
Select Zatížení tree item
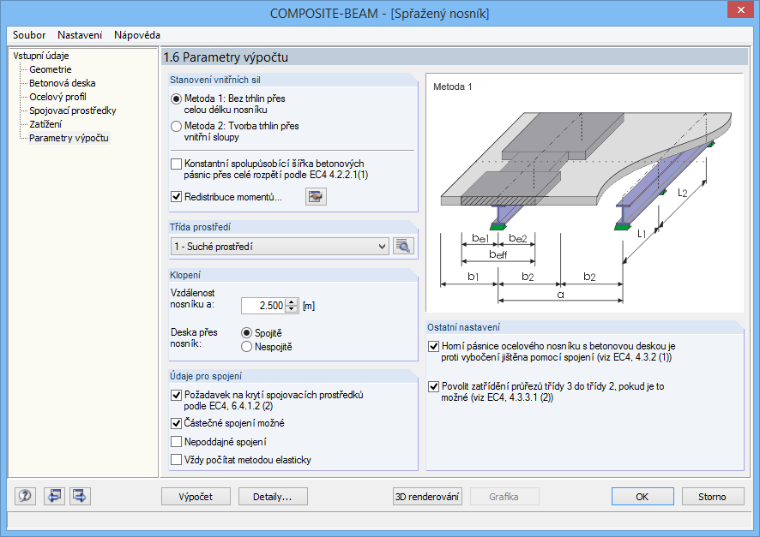(x=46, y=124)
